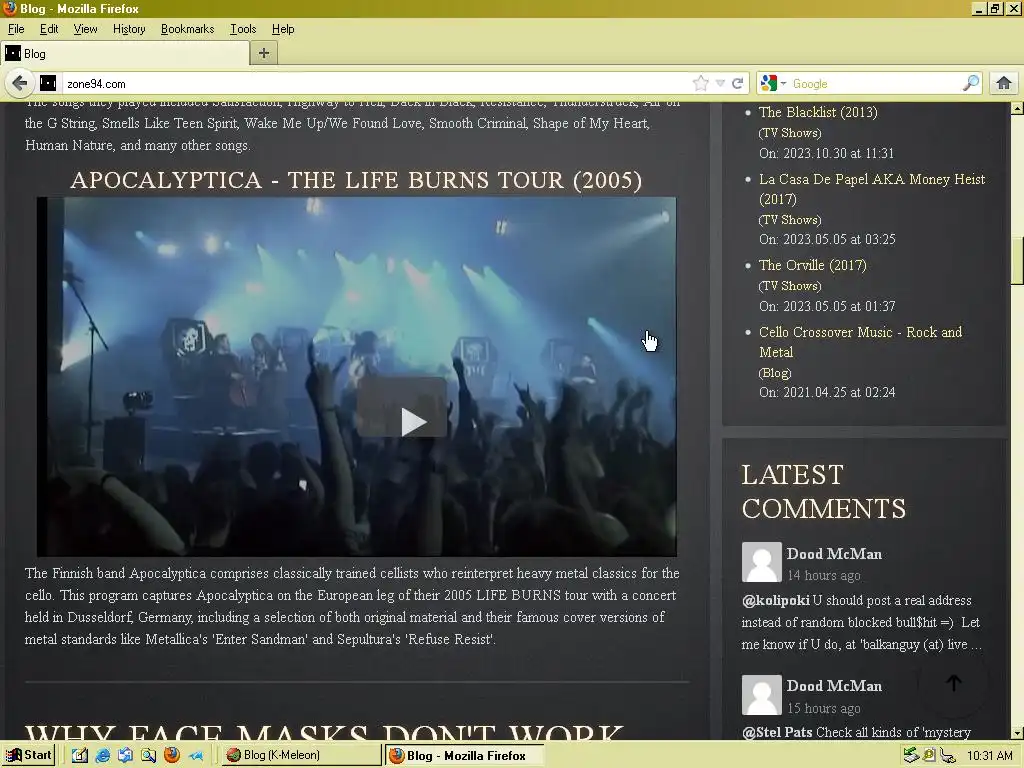Viewport: 1024px width, 768px height.
Task: Click the "On: 2023.10.30 at 11:31" date
Action: tap(826, 153)
